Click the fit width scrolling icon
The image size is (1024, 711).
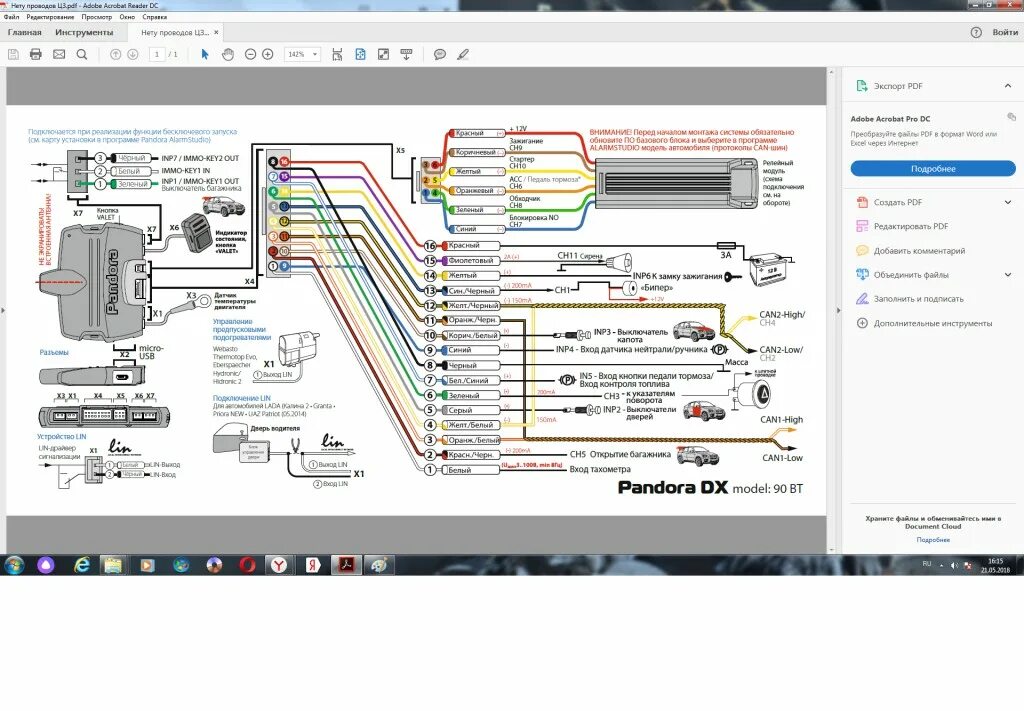pyautogui.click(x=337, y=55)
